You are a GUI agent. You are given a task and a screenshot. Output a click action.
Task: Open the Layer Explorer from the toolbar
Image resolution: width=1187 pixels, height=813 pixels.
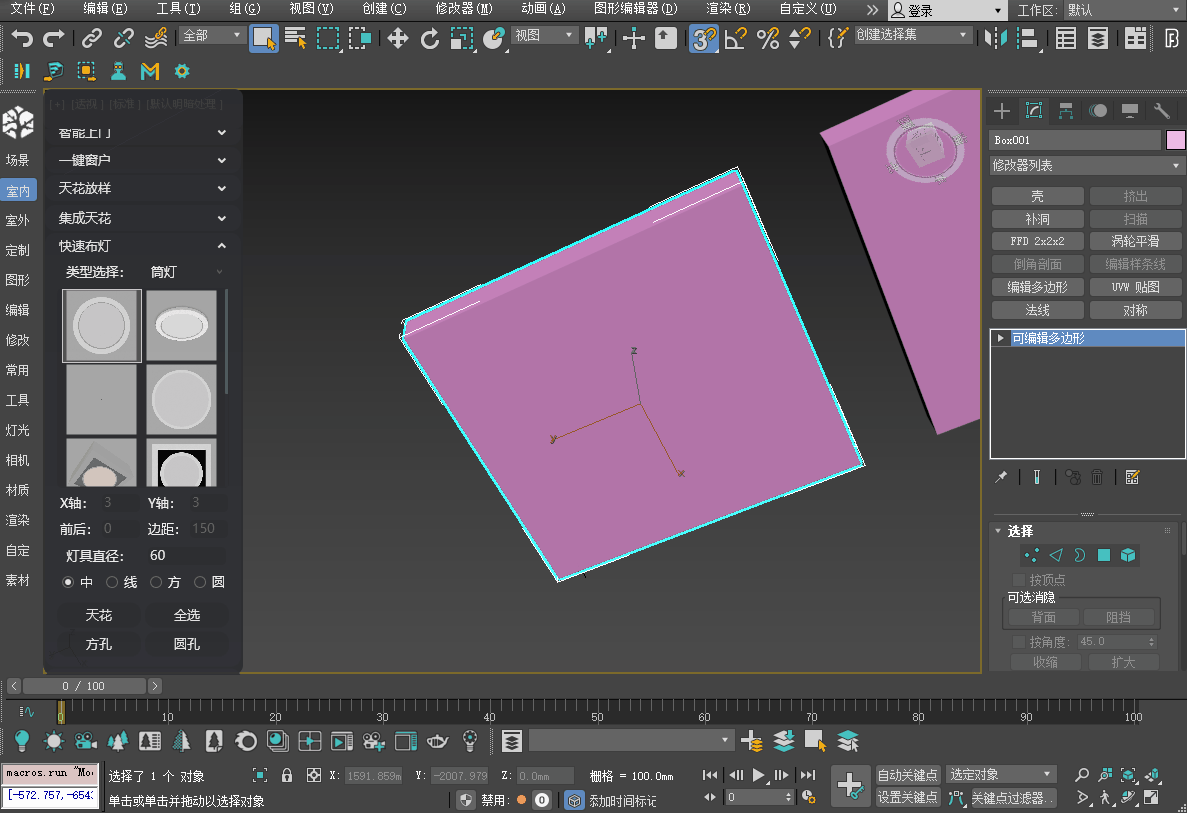coord(1098,37)
